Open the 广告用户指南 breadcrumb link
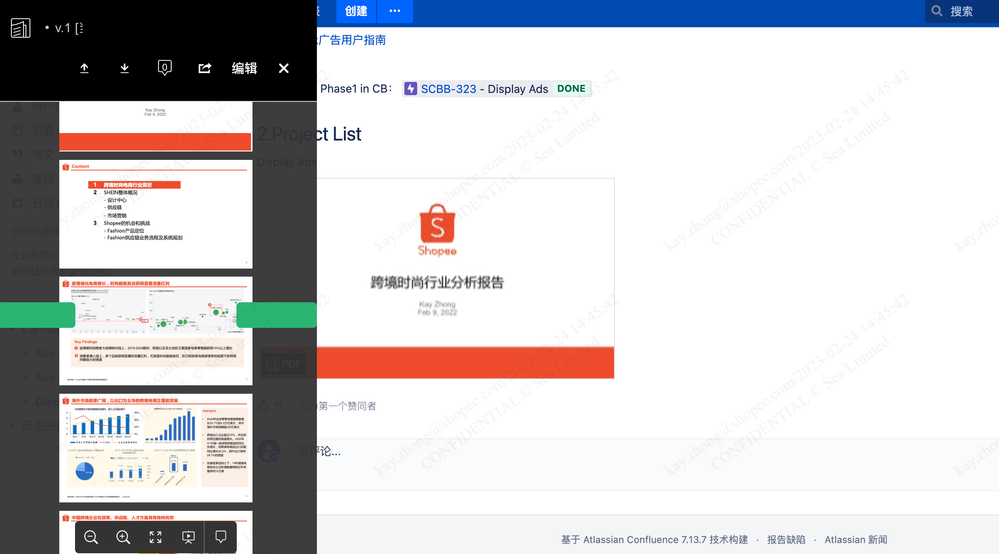 [352, 40]
